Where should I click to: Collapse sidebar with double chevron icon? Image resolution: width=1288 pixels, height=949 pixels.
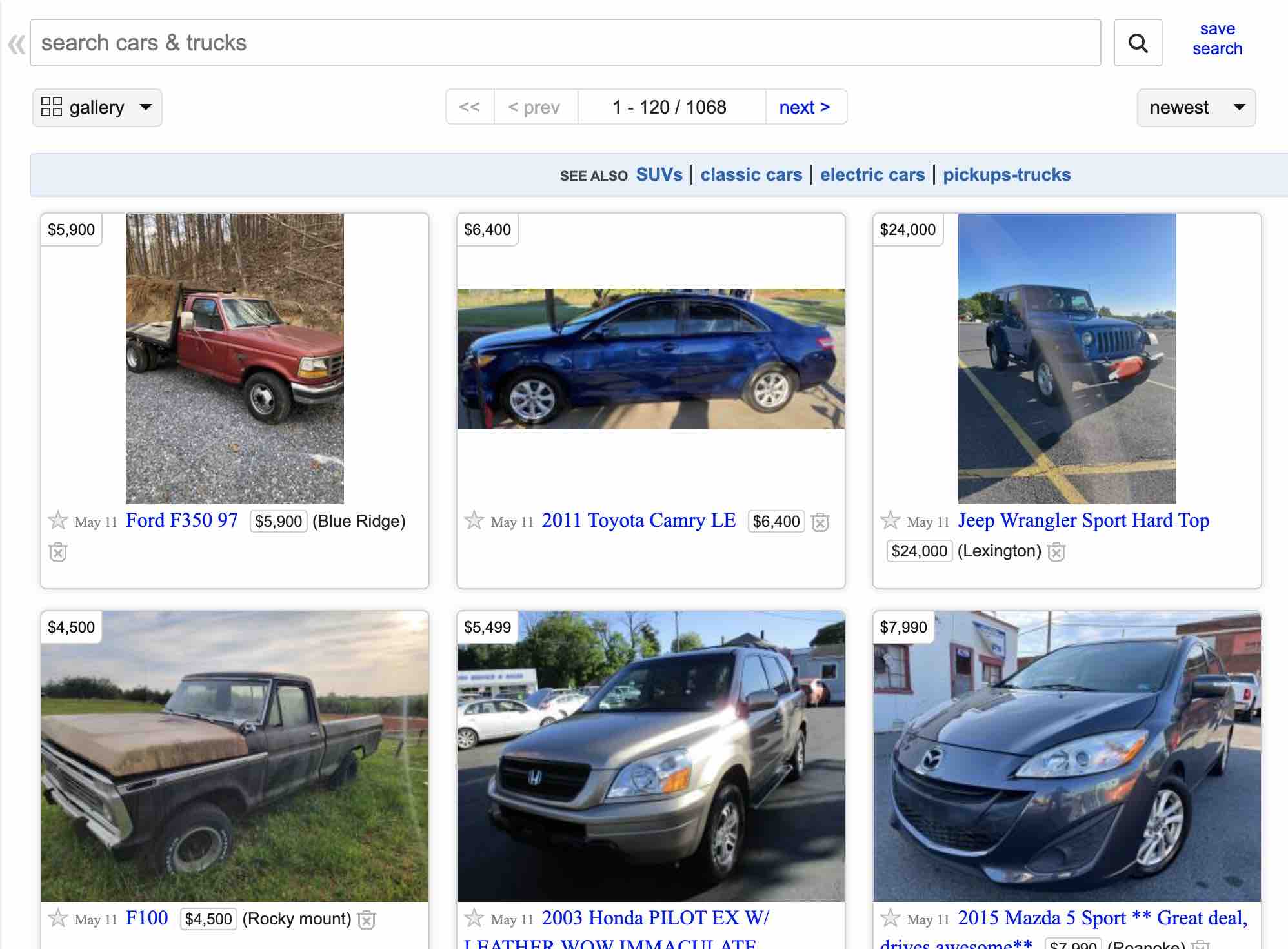[16, 44]
